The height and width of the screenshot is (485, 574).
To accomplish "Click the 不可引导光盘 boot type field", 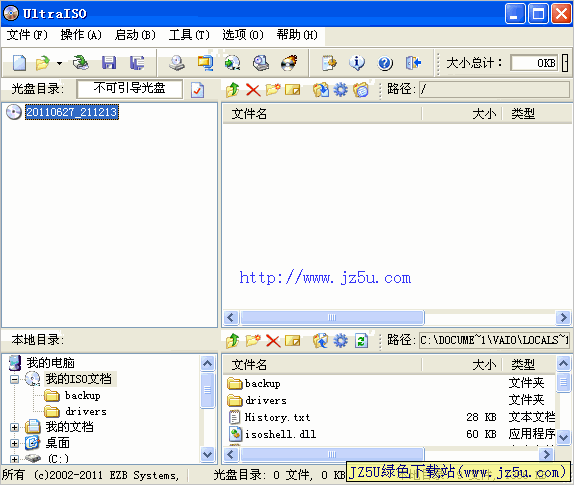I will tap(130, 89).
